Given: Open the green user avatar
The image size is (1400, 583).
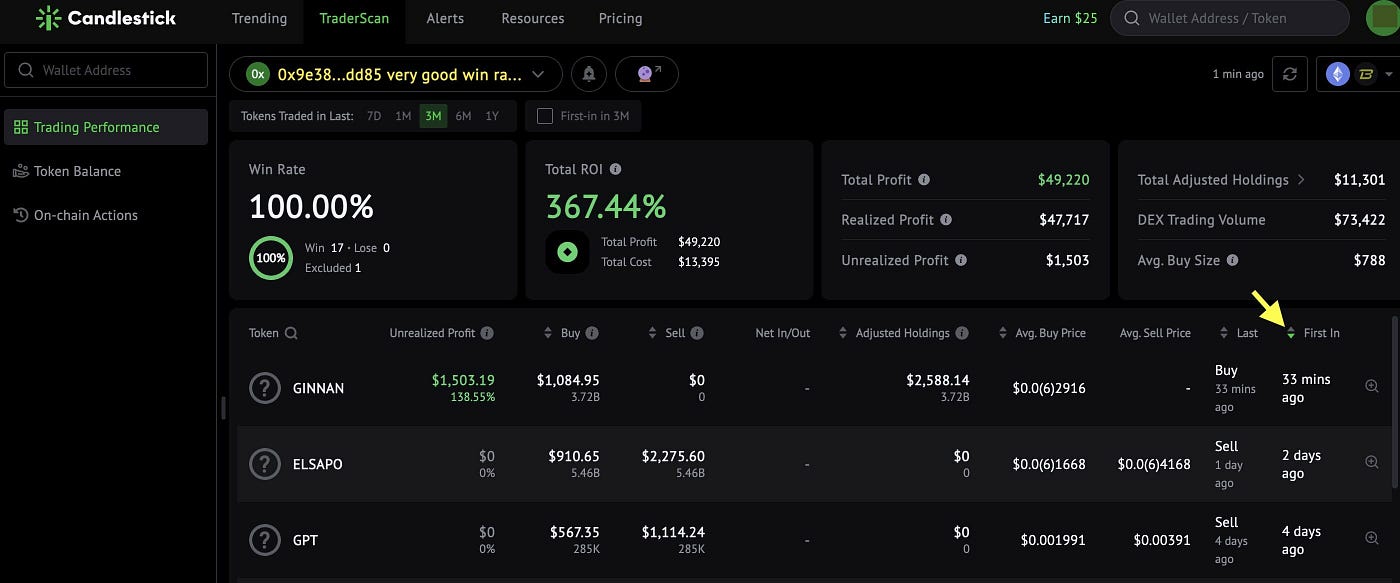Looking at the screenshot, I should (1383, 18).
